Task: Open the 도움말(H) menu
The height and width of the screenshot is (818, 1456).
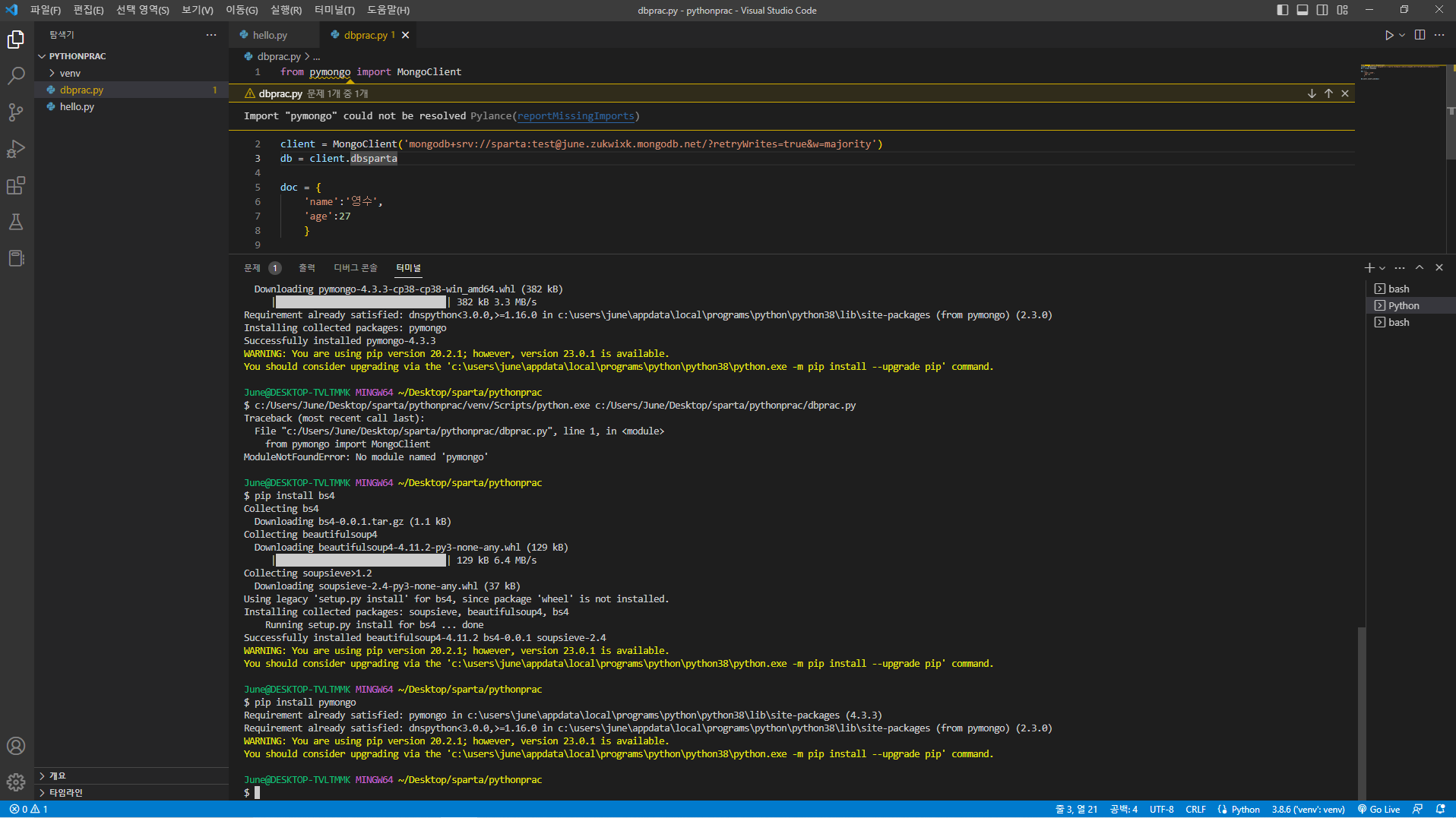Action: (x=388, y=10)
